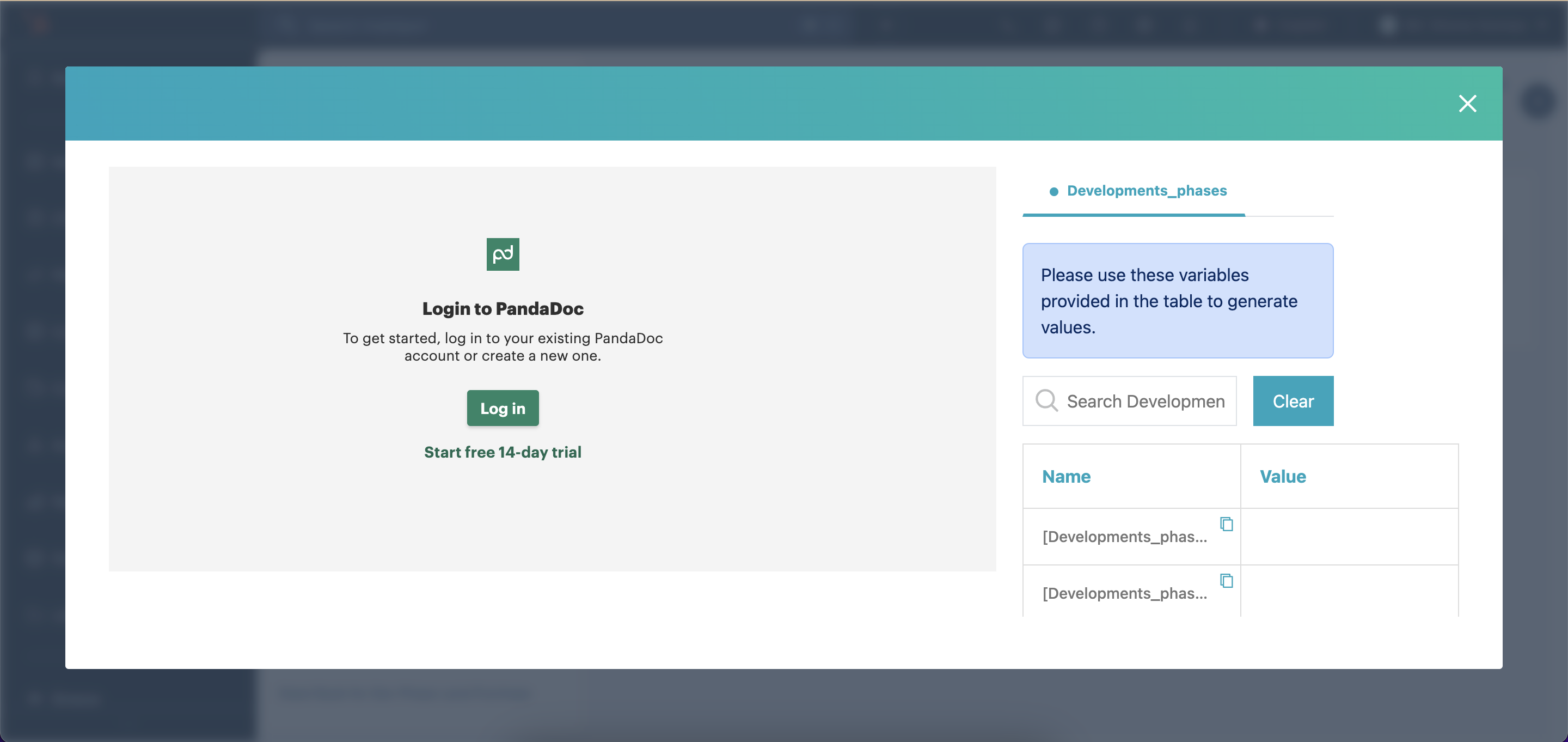Click the magnifying glass search icon
The width and height of the screenshot is (1568, 742).
(1046, 401)
